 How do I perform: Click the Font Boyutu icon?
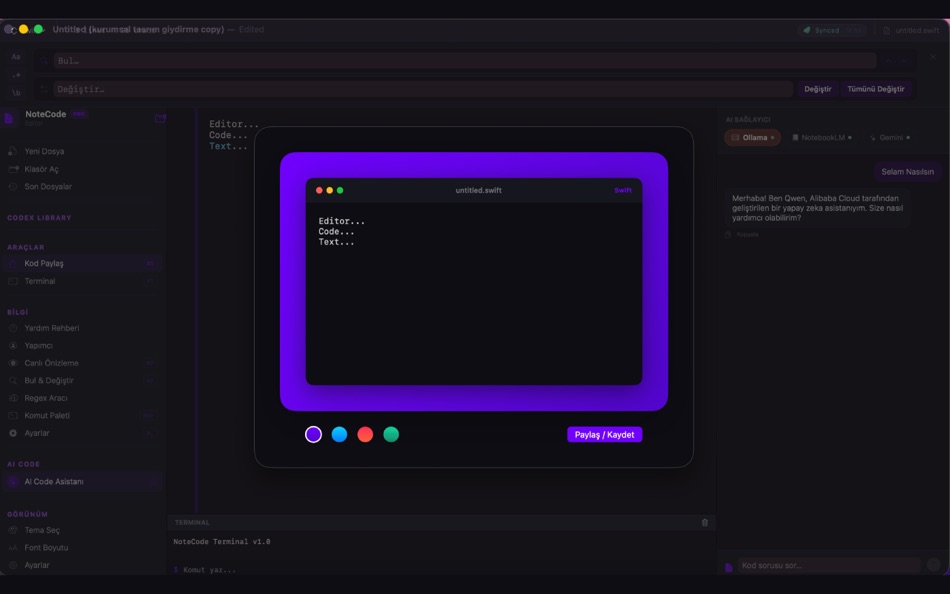tap(13, 548)
